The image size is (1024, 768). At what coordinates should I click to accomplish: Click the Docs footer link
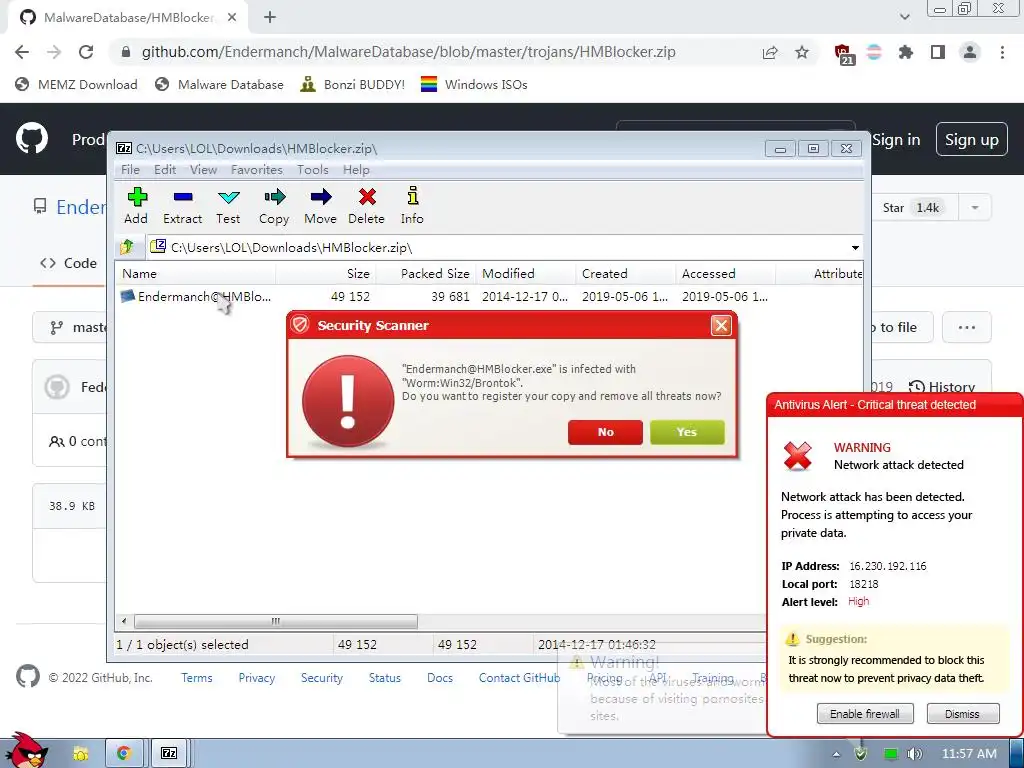tap(440, 678)
